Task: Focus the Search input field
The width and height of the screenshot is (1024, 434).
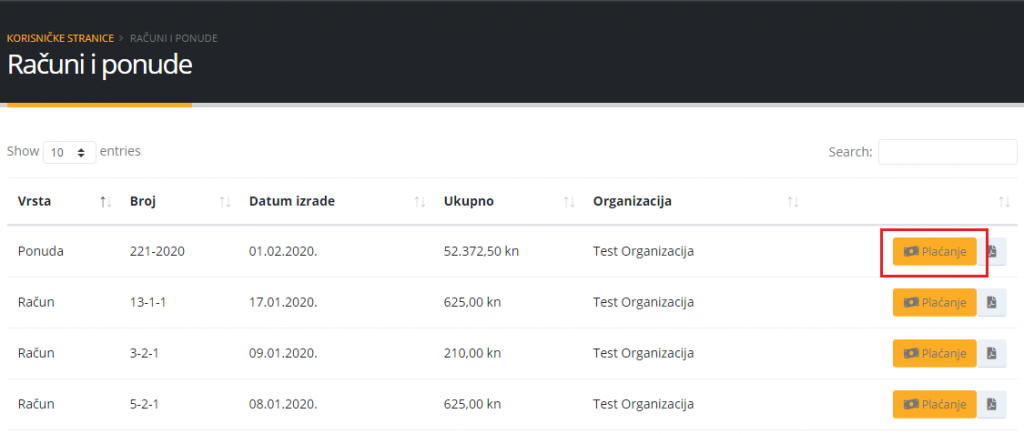Action: click(x=947, y=152)
